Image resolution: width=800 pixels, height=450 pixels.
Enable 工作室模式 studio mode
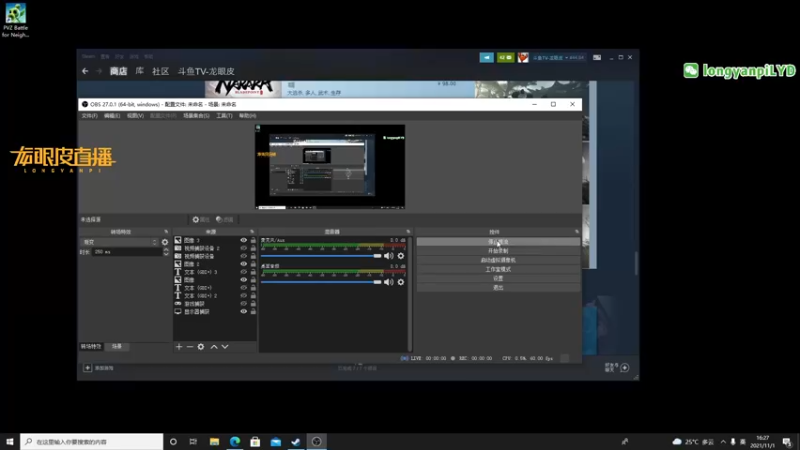tap(498, 269)
